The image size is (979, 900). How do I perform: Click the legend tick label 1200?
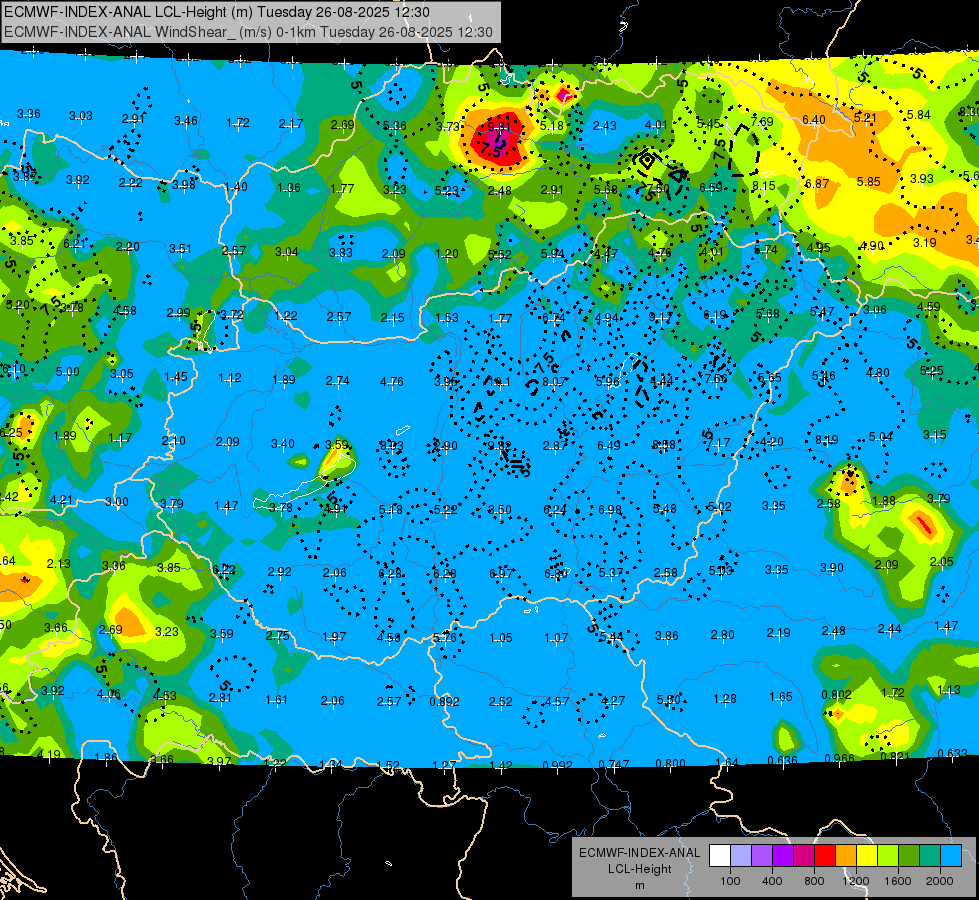(x=855, y=881)
